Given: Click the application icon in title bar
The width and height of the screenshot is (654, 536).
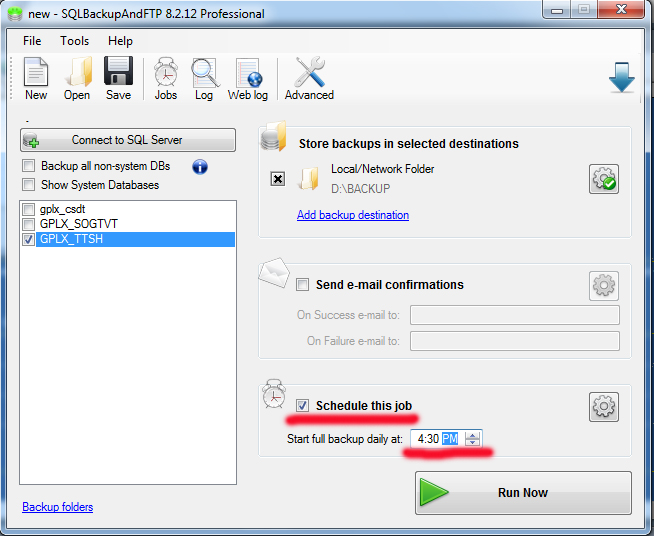Looking at the screenshot, I should (15, 14).
